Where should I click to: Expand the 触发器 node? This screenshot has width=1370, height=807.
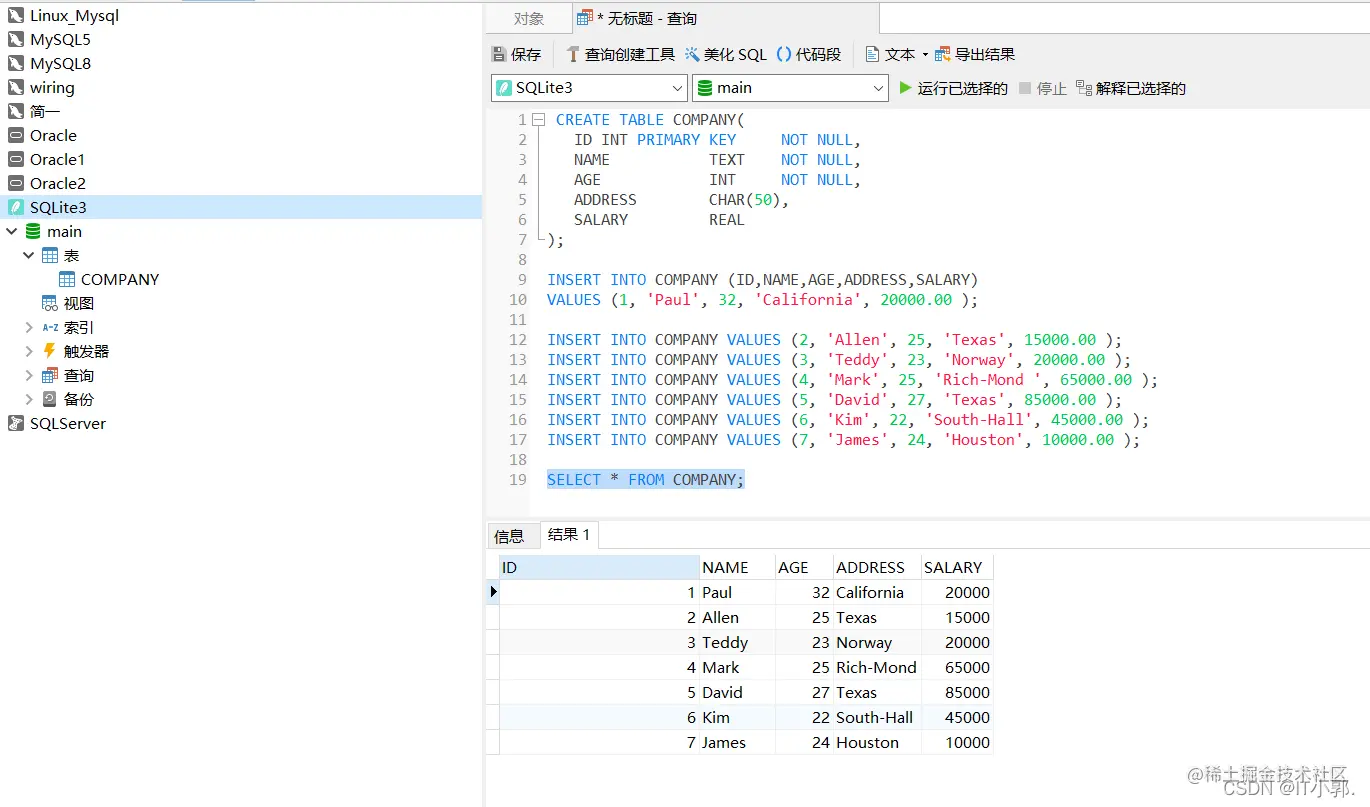pos(29,352)
